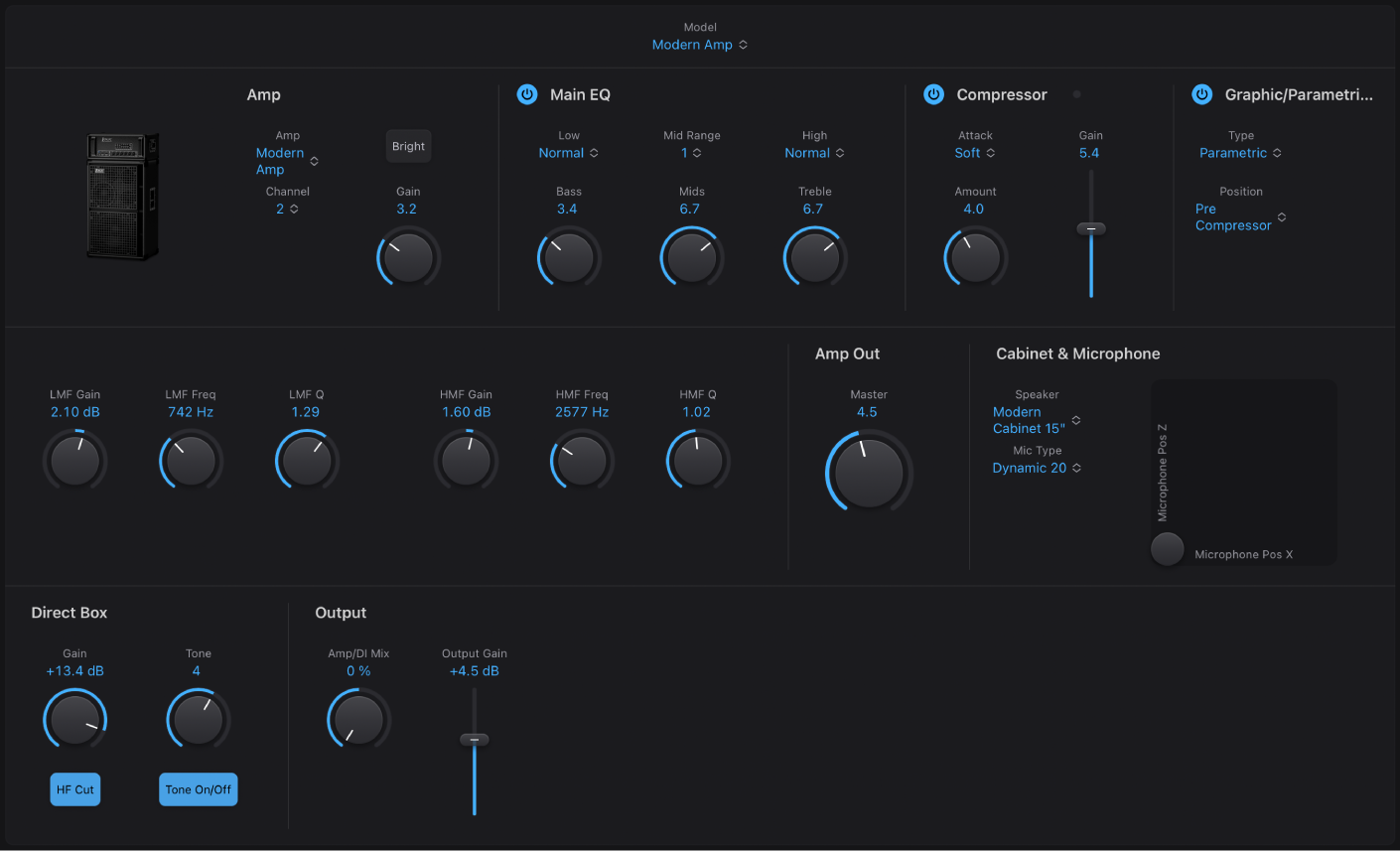Click the Bright button
Viewport: 1400px width, 852px height.
(408, 146)
